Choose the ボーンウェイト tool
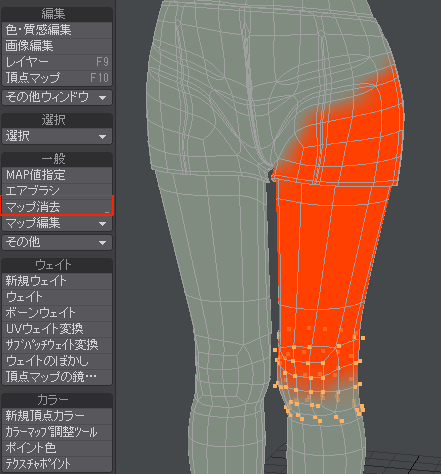The height and width of the screenshot is (474, 441). [57, 313]
